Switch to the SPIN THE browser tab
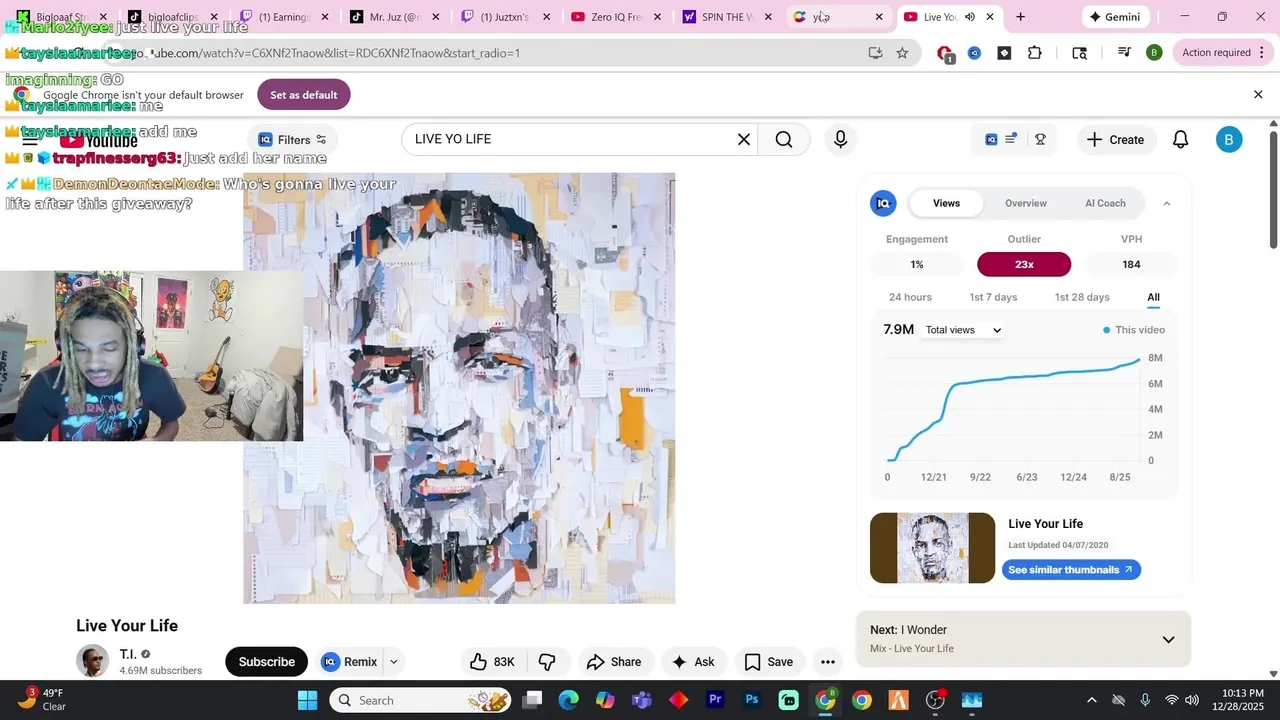This screenshot has height=720, width=1280. [728, 17]
